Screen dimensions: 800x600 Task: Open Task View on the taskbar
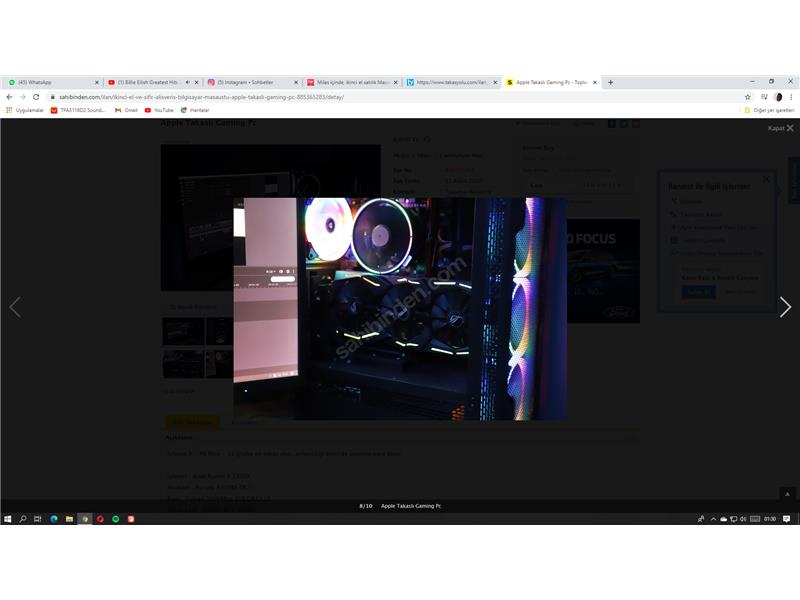[x=38, y=519]
